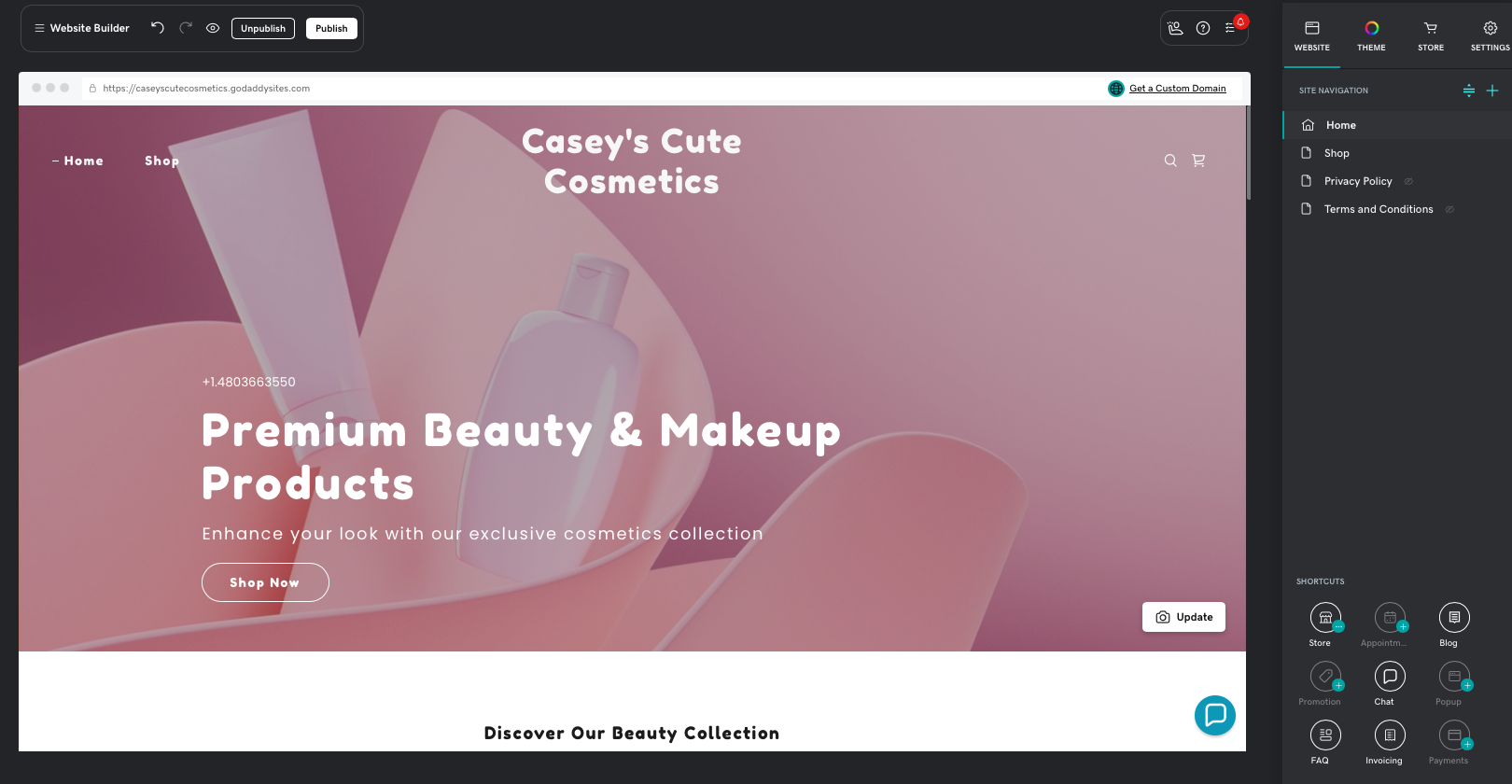
Task: Select Home in site navigation
Action: point(1397,125)
